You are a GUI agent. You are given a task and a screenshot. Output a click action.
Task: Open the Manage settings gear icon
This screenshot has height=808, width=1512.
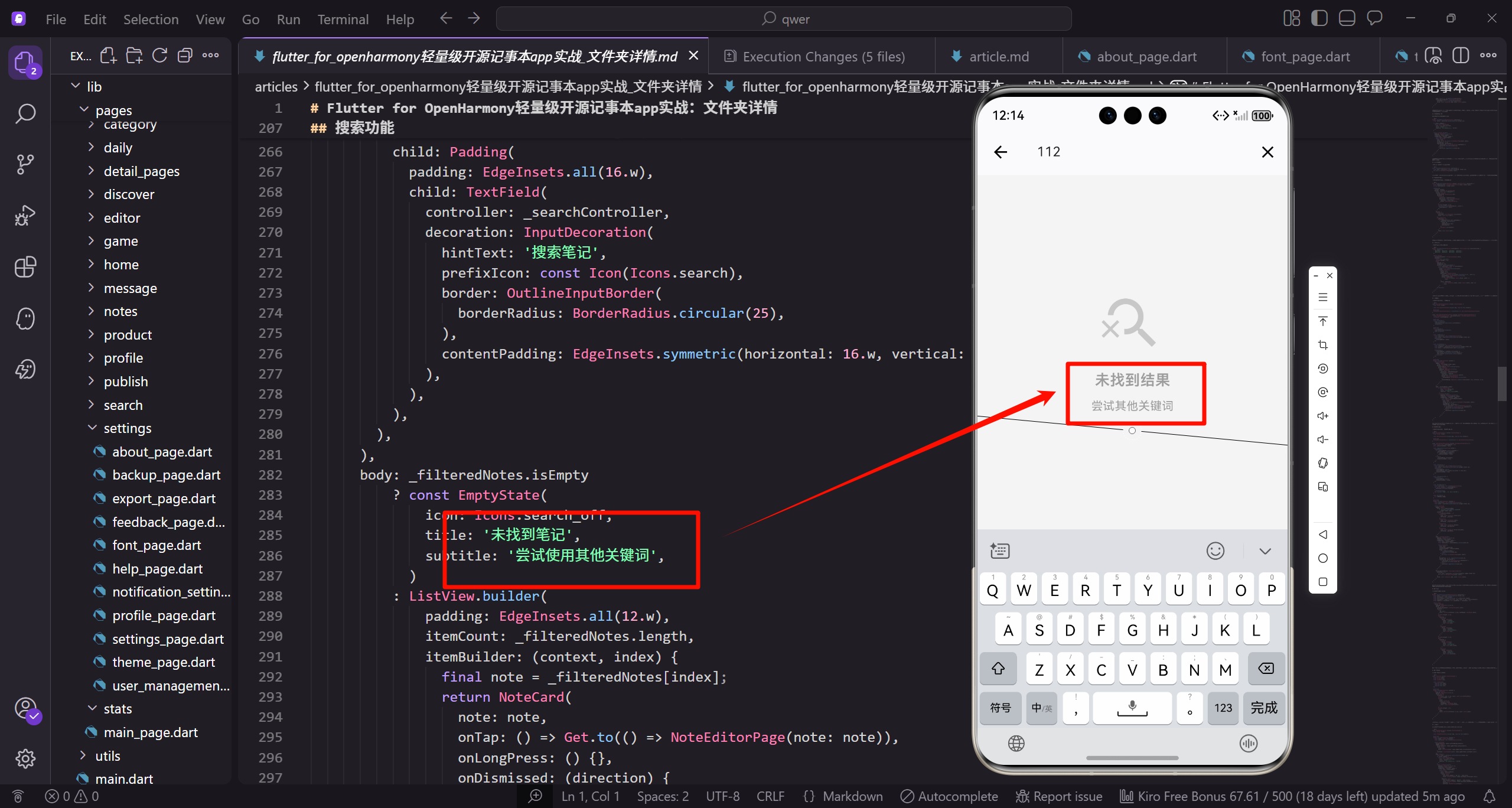25,758
